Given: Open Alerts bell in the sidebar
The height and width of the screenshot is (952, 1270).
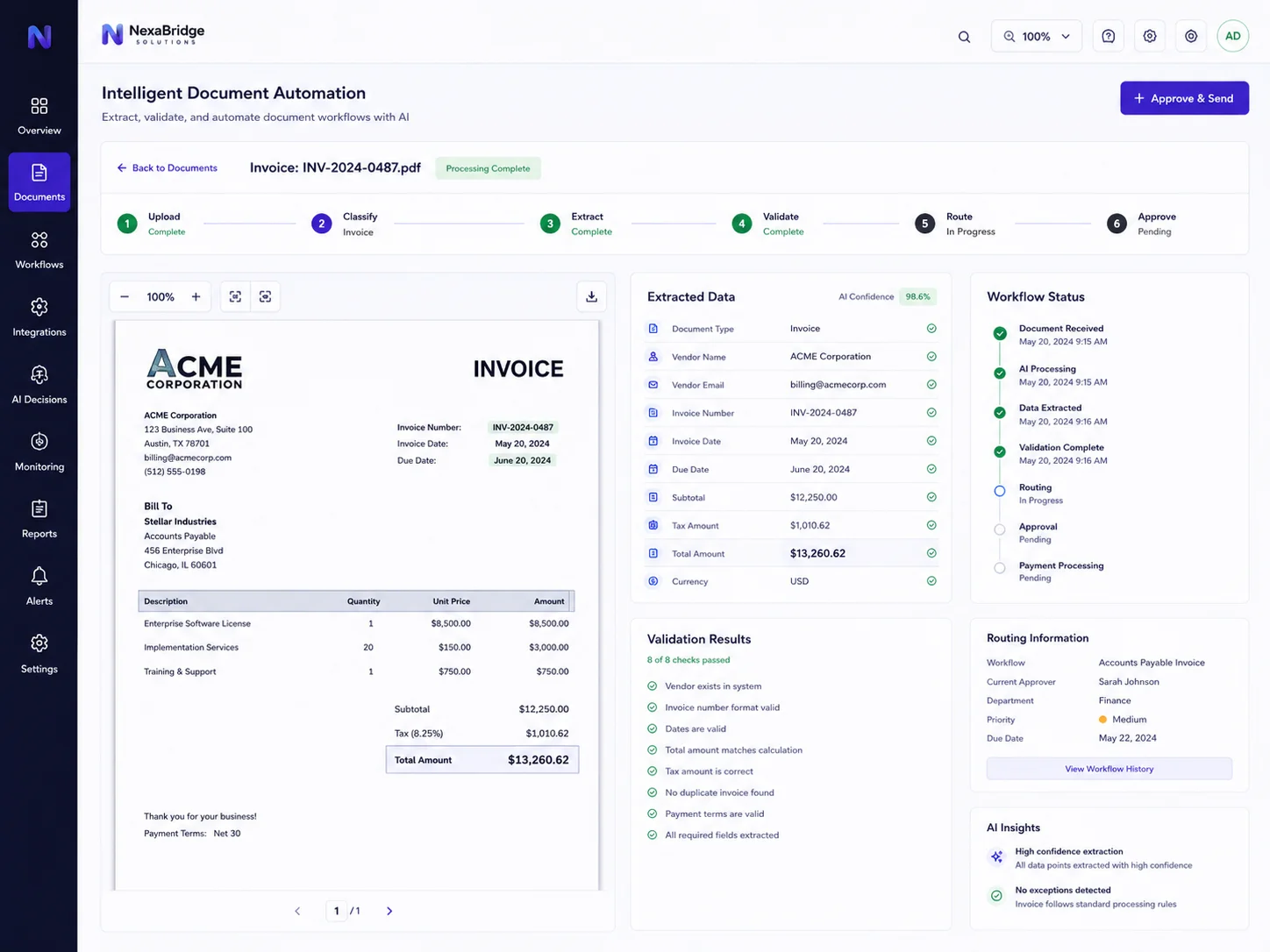Looking at the screenshot, I should coord(39,586).
